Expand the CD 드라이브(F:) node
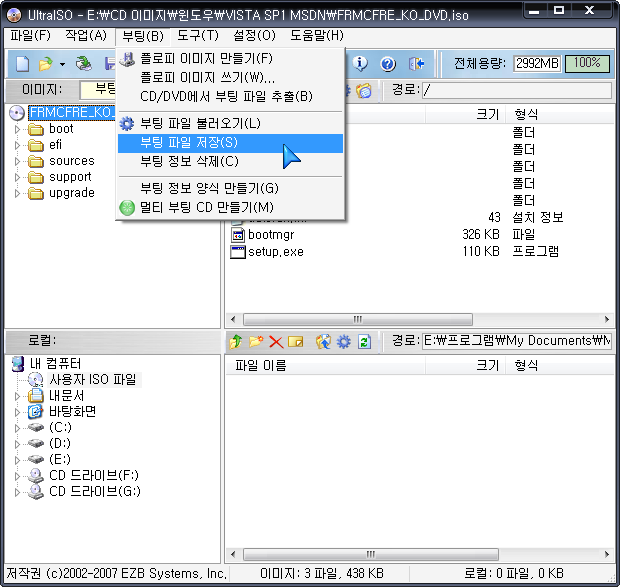This screenshot has height=587, width=620. 17,476
